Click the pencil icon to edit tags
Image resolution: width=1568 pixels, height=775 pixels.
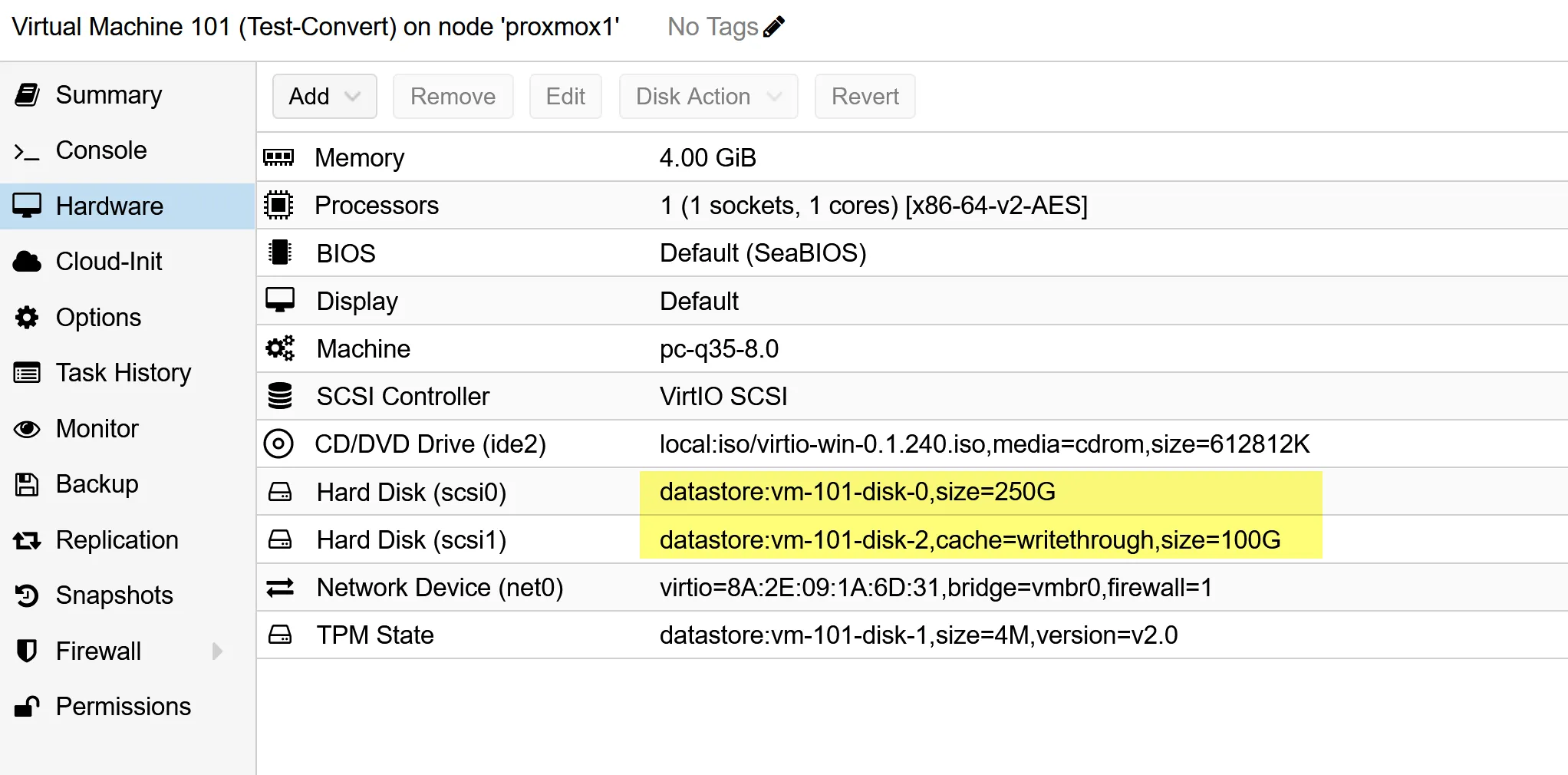774,27
